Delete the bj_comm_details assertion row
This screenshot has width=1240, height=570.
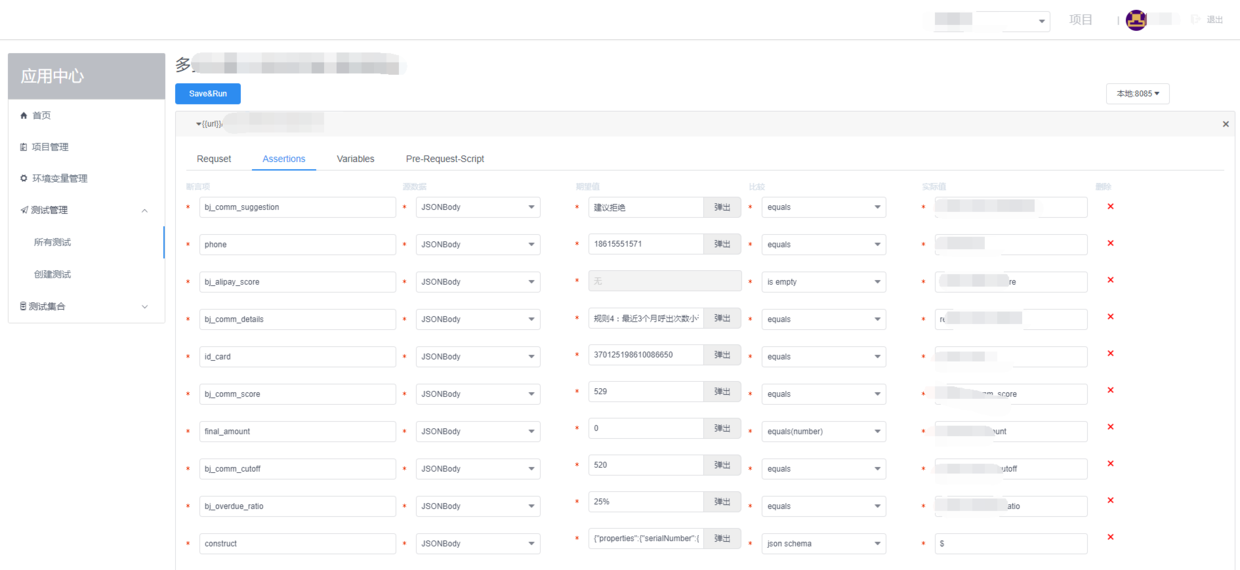point(1110,318)
